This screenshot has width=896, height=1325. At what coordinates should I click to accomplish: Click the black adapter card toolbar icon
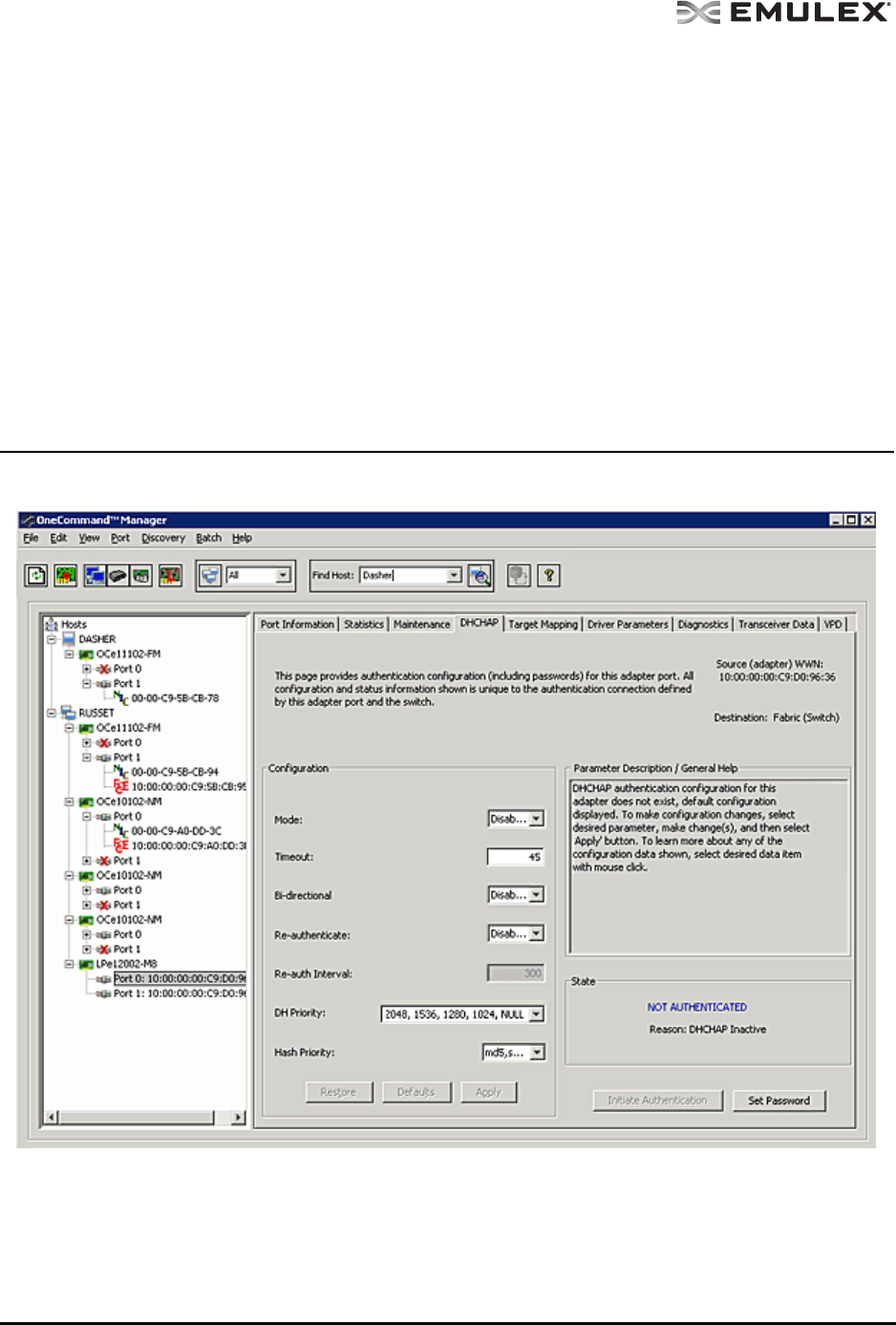tap(117, 576)
